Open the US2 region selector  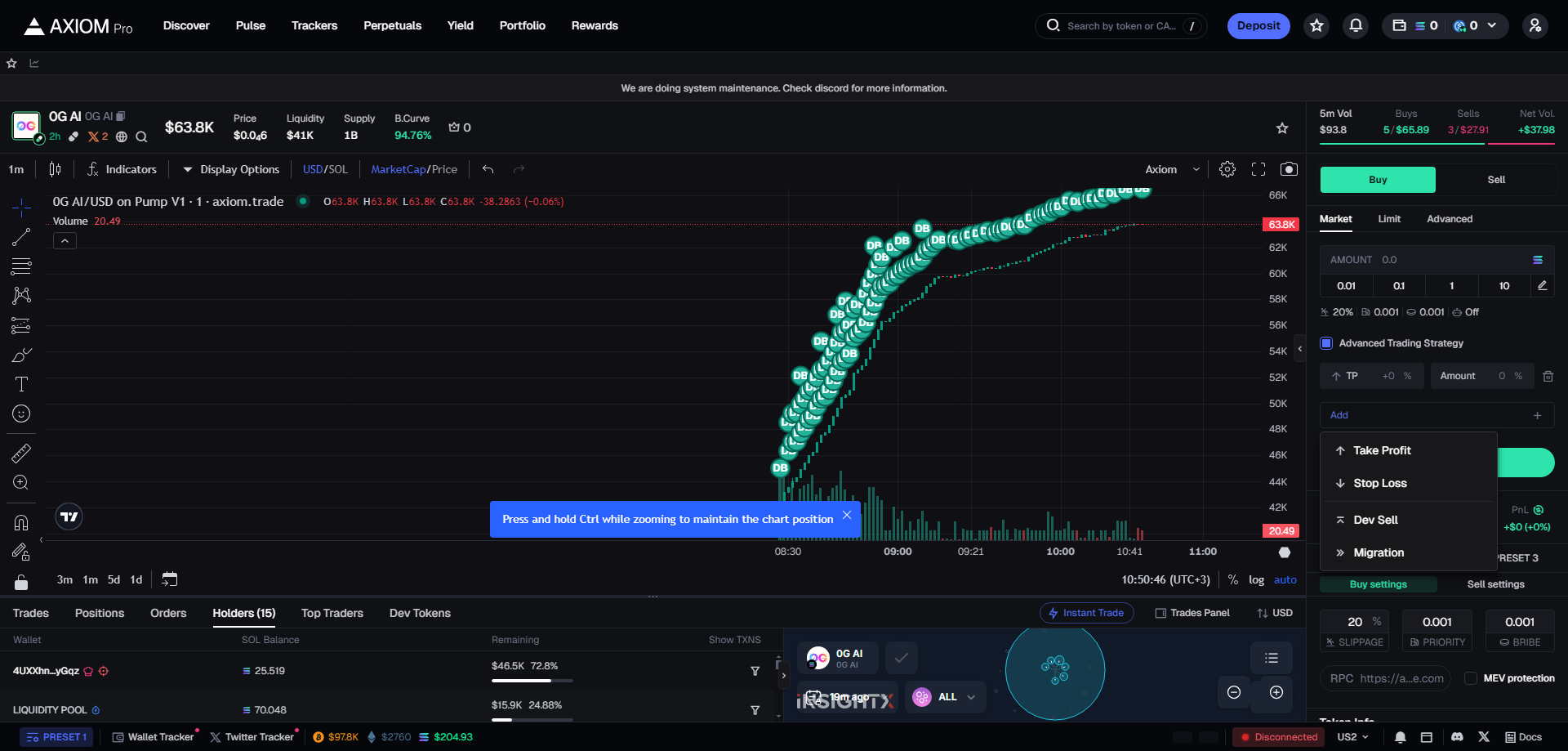coord(1352,737)
